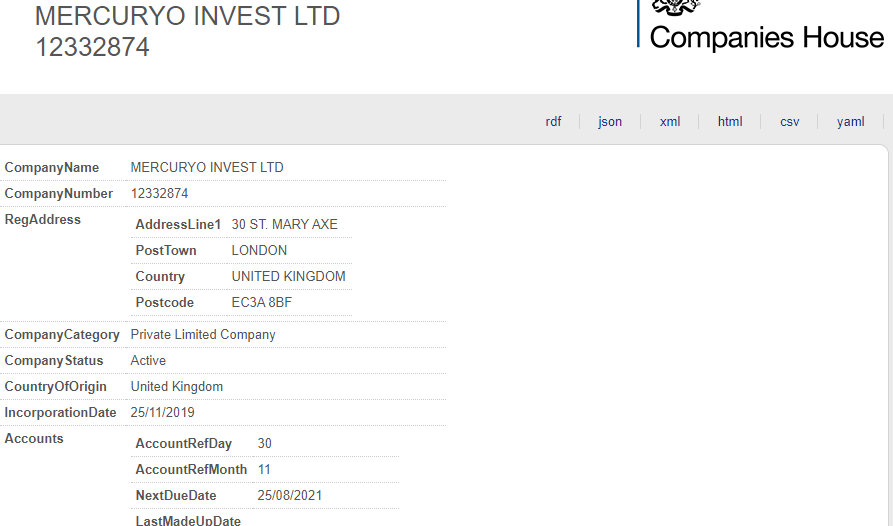893x526 pixels.
Task: Click the Companies House wordmark
Action: click(x=767, y=38)
